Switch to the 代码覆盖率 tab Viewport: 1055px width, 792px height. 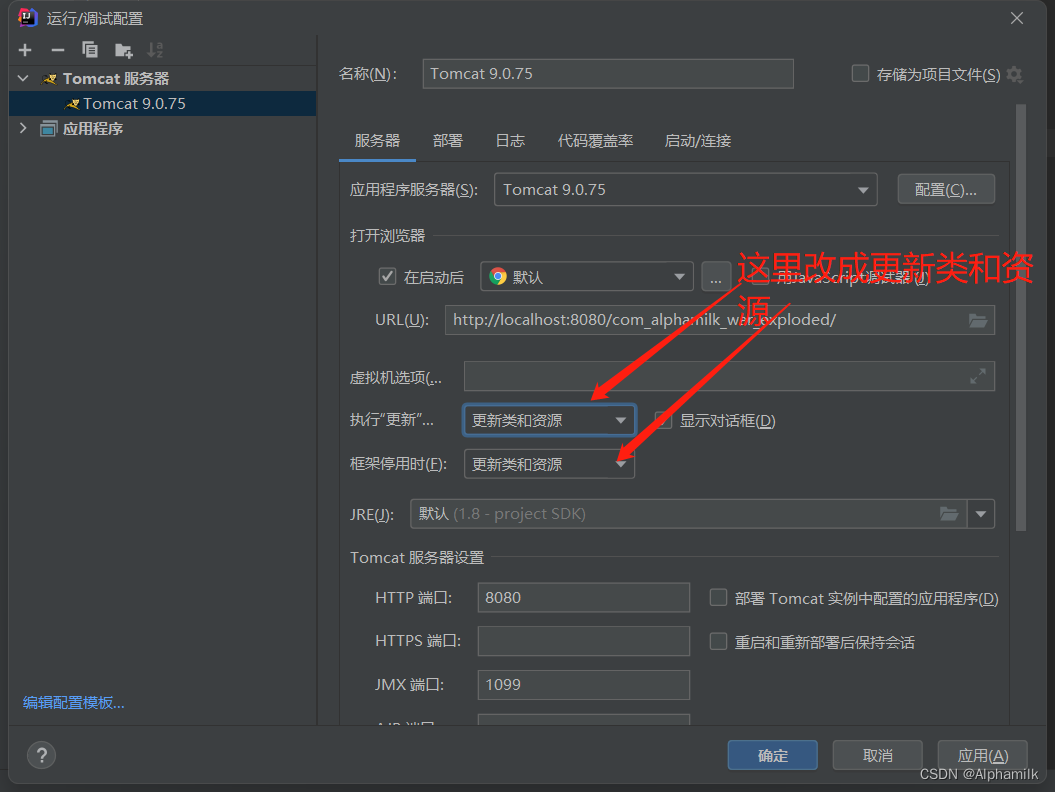pyautogui.click(x=595, y=141)
